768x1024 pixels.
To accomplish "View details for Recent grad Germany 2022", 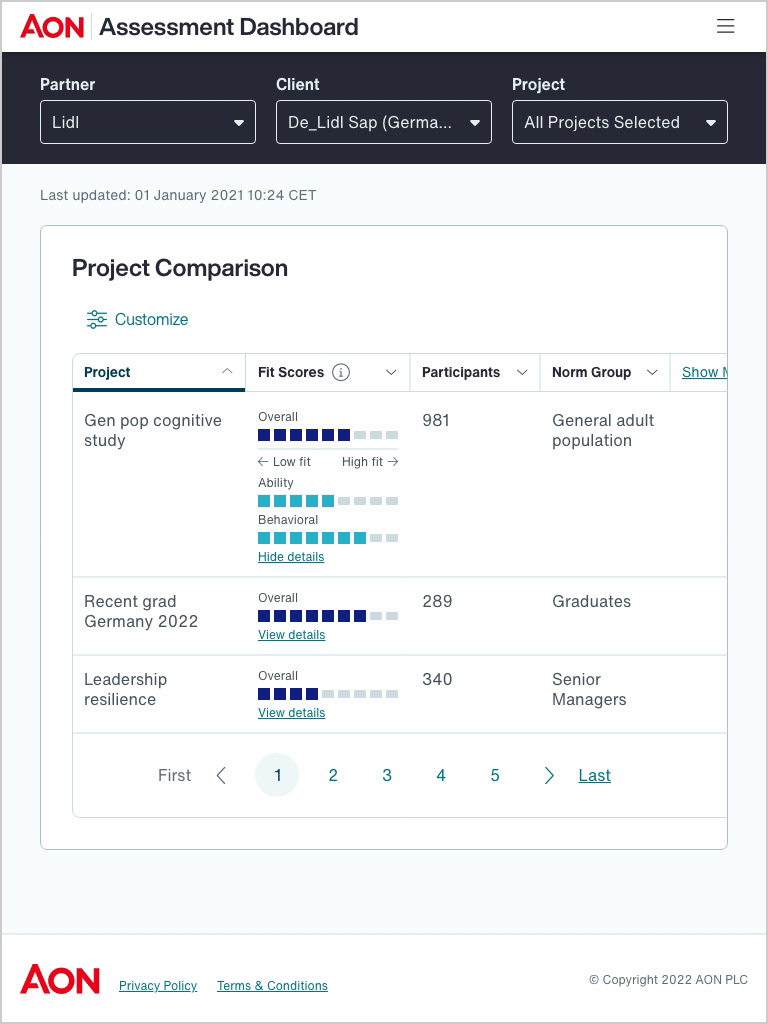I will point(291,635).
